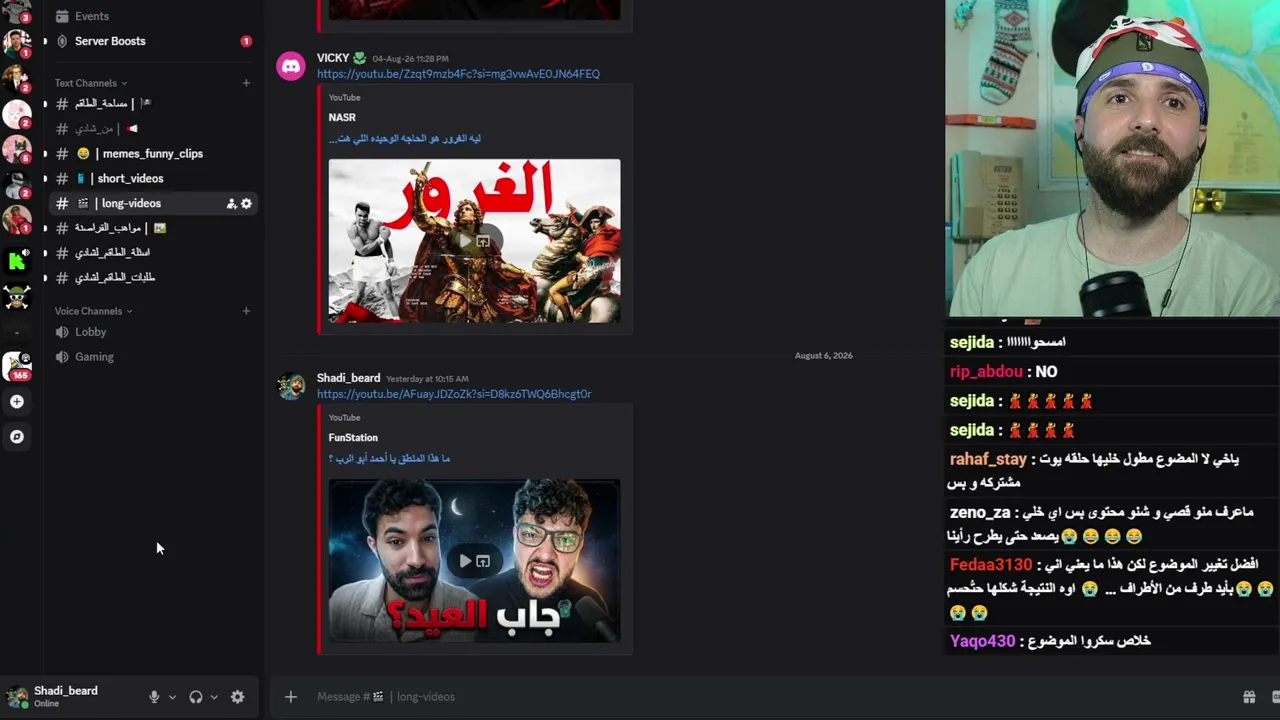Add a server with the plus button

(x=16, y=402)
